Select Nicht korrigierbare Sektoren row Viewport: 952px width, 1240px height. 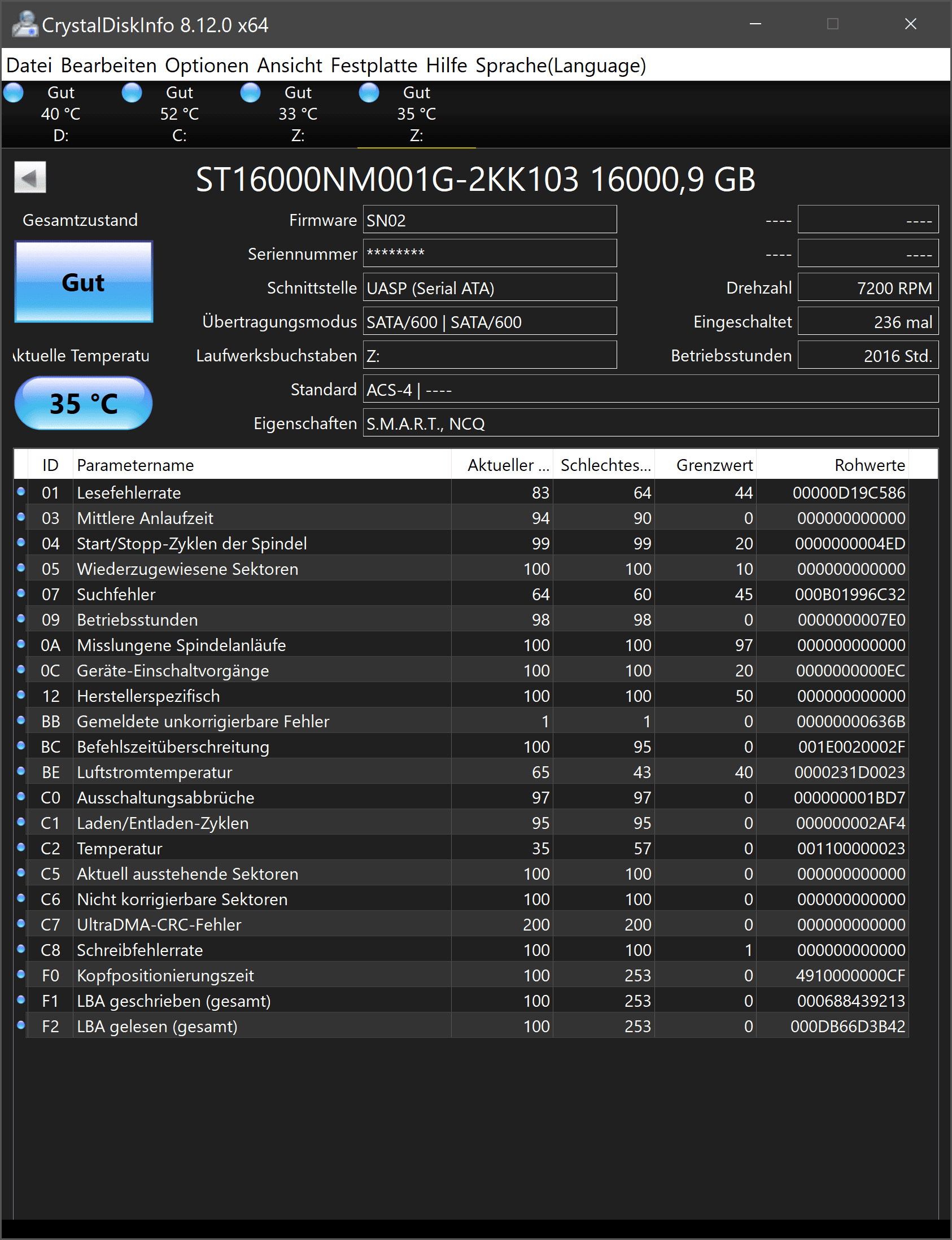(x=461, y=899)
